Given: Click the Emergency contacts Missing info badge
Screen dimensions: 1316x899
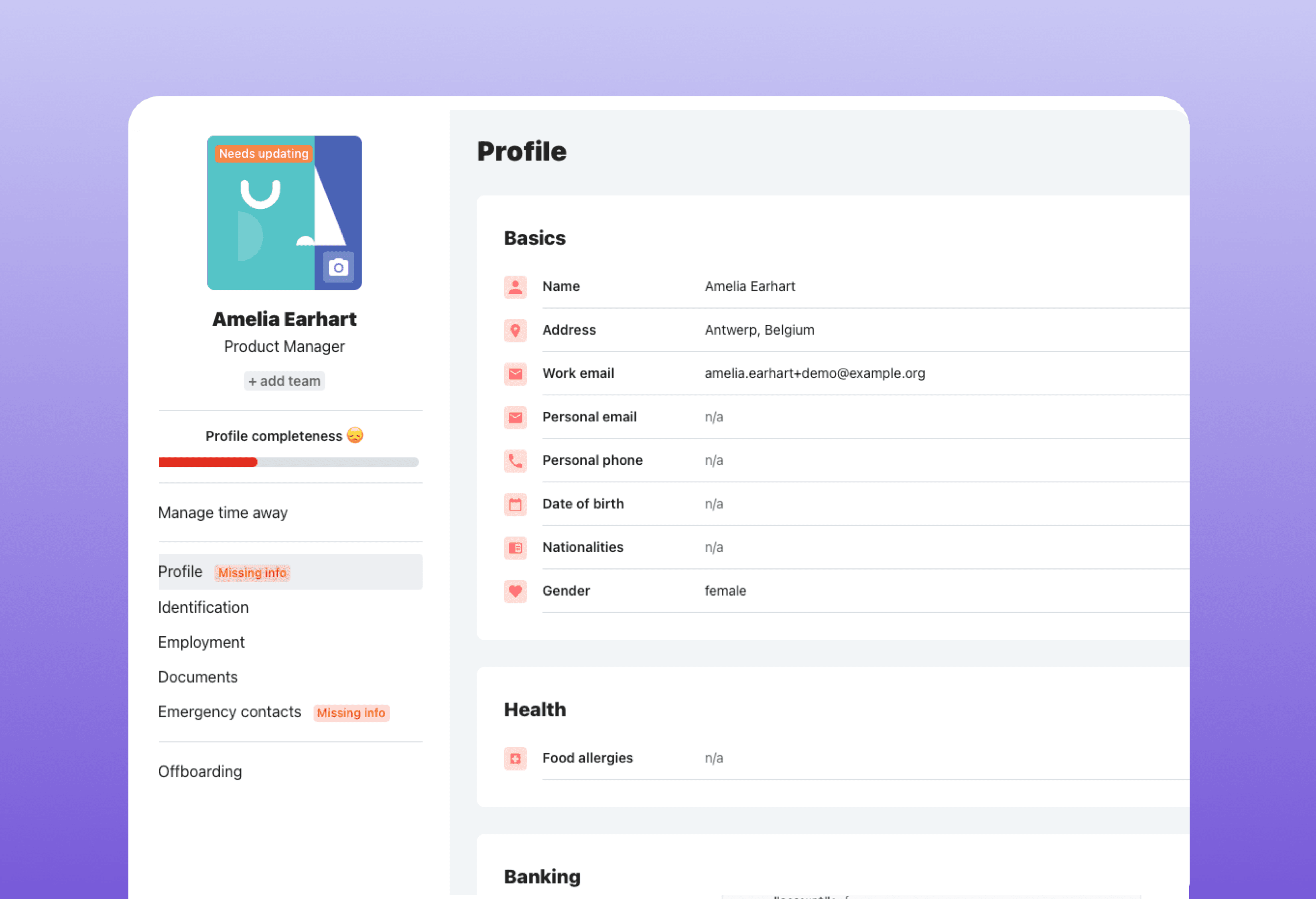Looking at the screenshot, I should [351, 712].
